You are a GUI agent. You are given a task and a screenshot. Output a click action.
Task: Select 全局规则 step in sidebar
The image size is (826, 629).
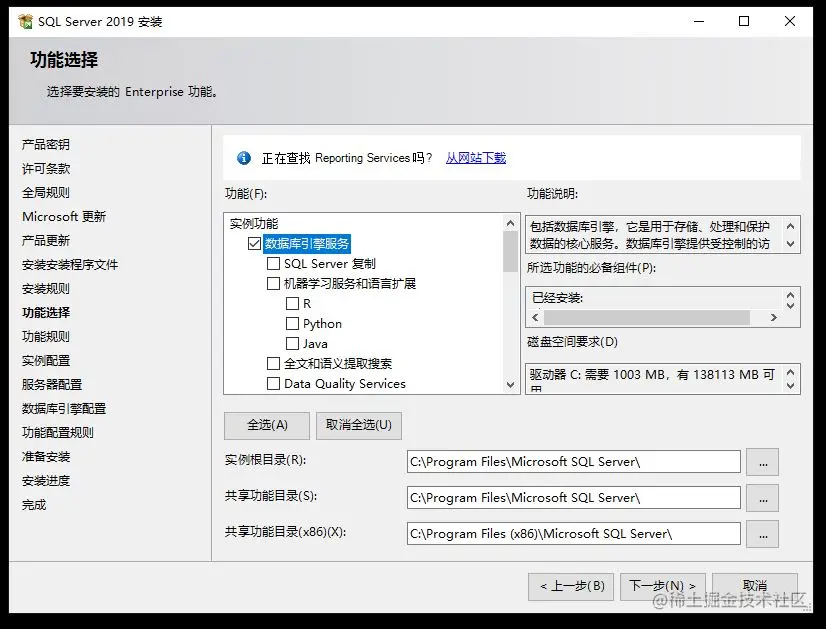click(46, 192)
